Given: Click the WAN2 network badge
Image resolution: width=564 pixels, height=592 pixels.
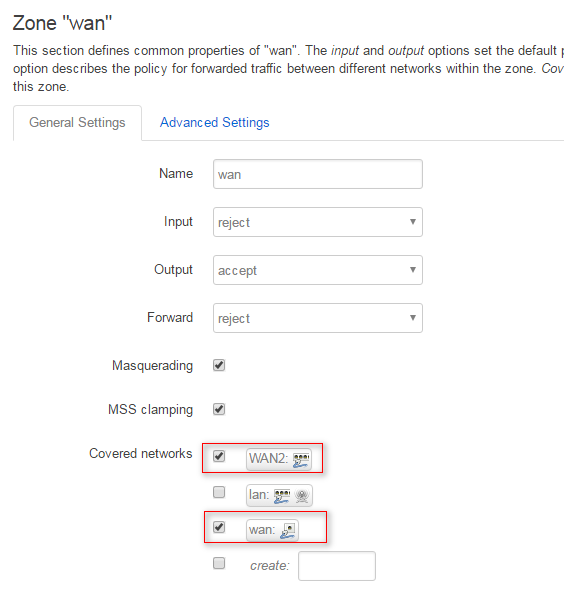Looking at the screenshot, I should pos(279,459).
